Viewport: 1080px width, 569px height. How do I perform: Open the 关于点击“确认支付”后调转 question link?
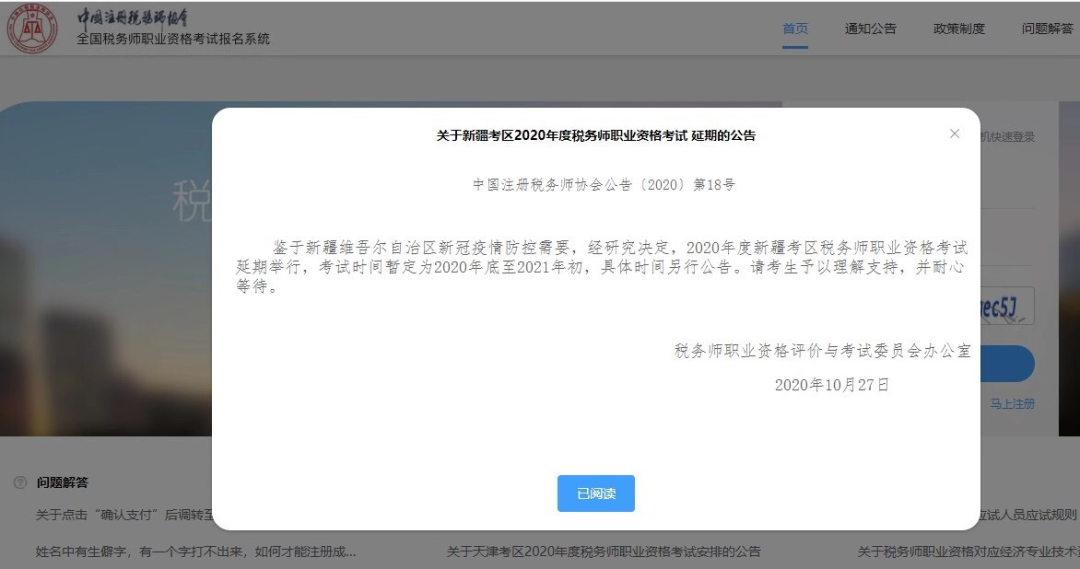[125, 515]
